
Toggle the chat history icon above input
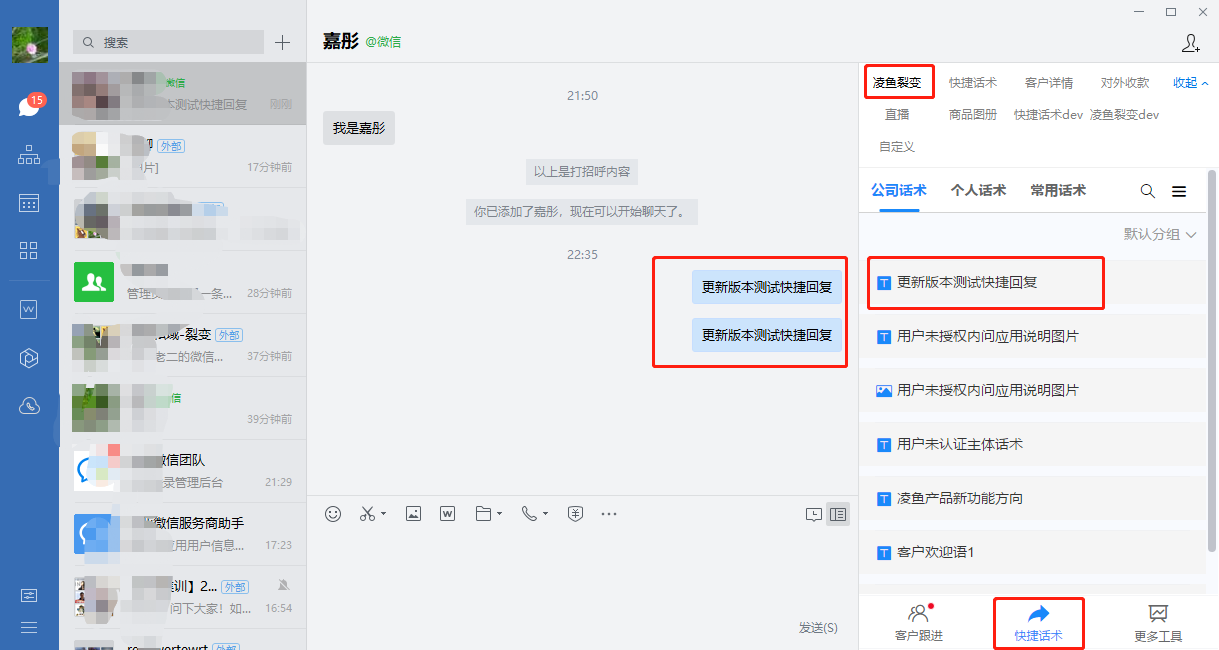pyautogui.click(x=814, y=514)
